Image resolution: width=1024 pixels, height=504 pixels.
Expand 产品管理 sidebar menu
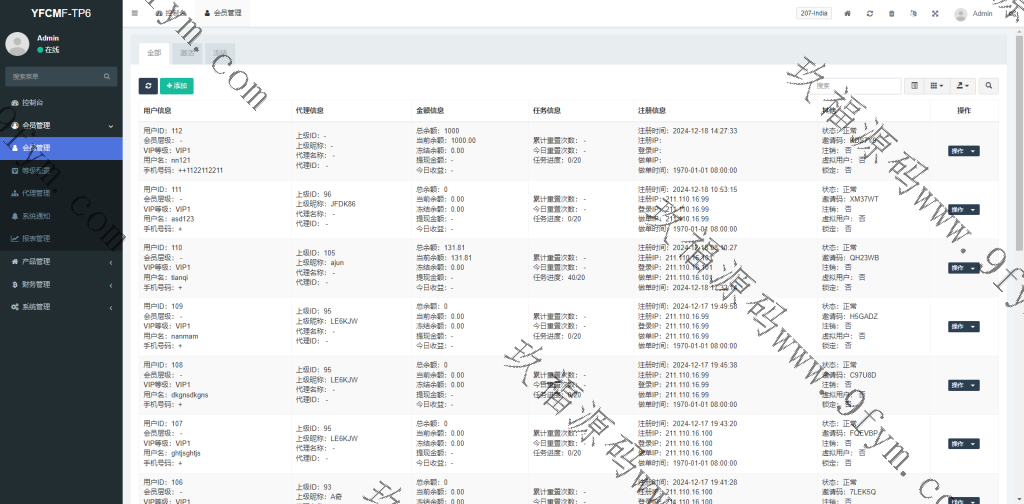(x=60, y=262)
